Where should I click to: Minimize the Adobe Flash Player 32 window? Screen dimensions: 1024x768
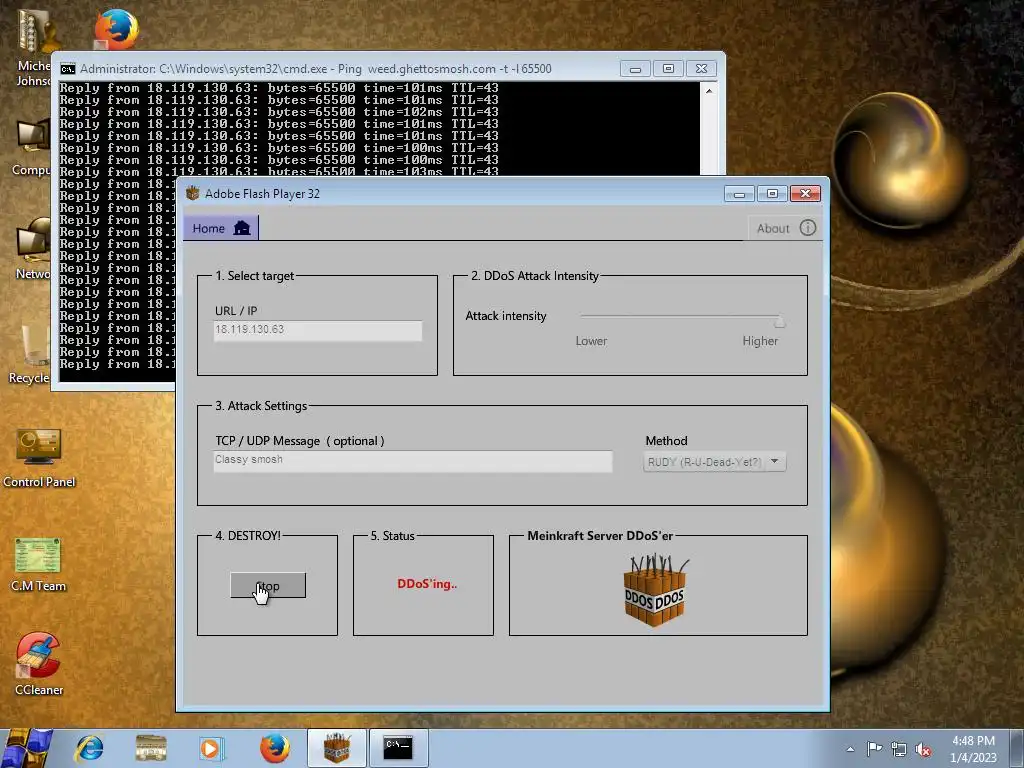pos(739,193)
